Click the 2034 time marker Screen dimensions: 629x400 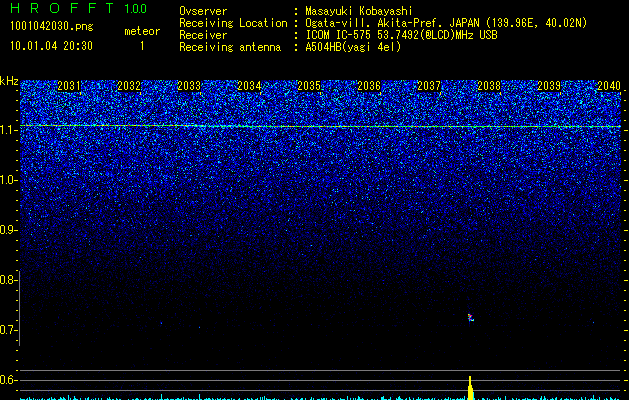(x=249, y=86)
